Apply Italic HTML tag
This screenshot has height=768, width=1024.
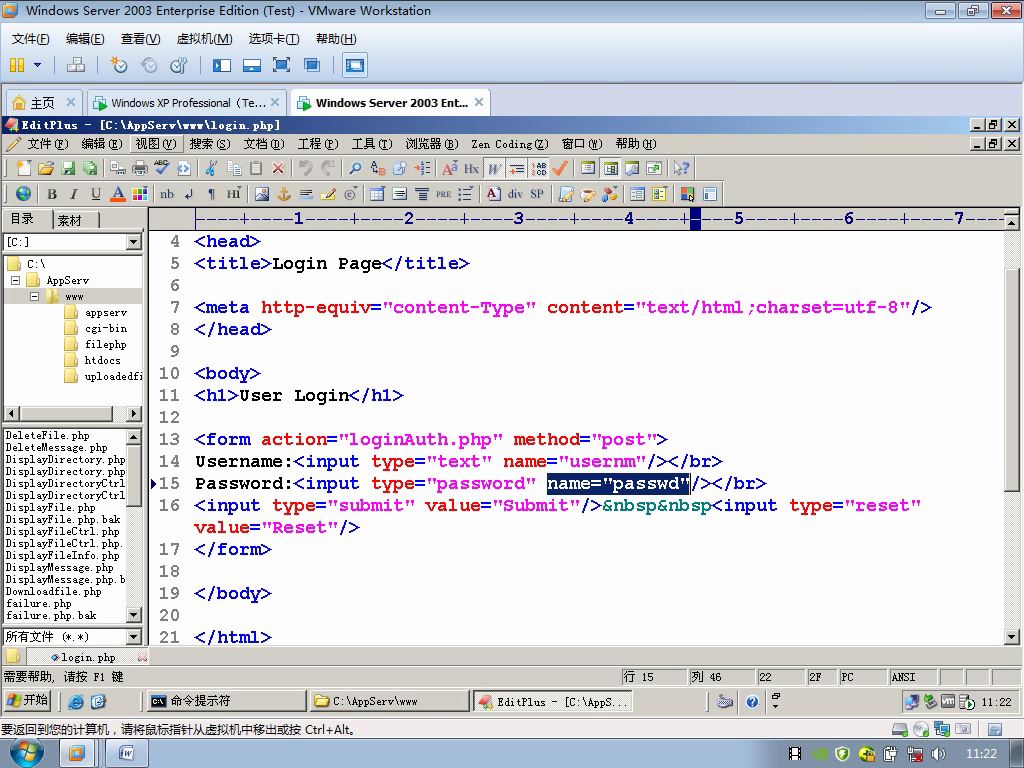pos(74,194)
